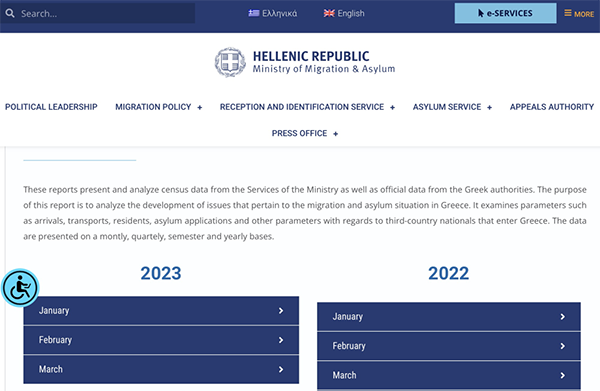Open Appeals Authority menu item
This screenshot has height=391, width=600.
point(552,107)
